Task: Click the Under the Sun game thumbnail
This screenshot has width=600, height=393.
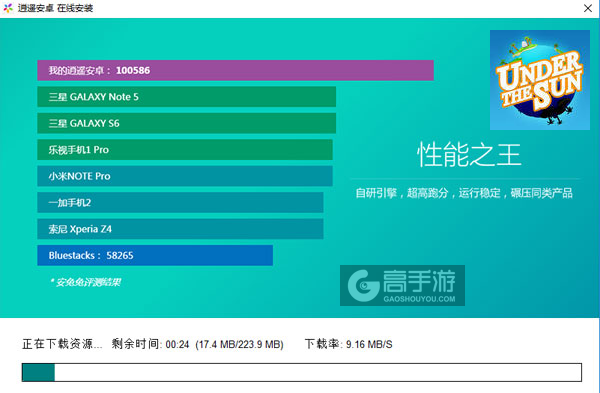Action: 540,80
